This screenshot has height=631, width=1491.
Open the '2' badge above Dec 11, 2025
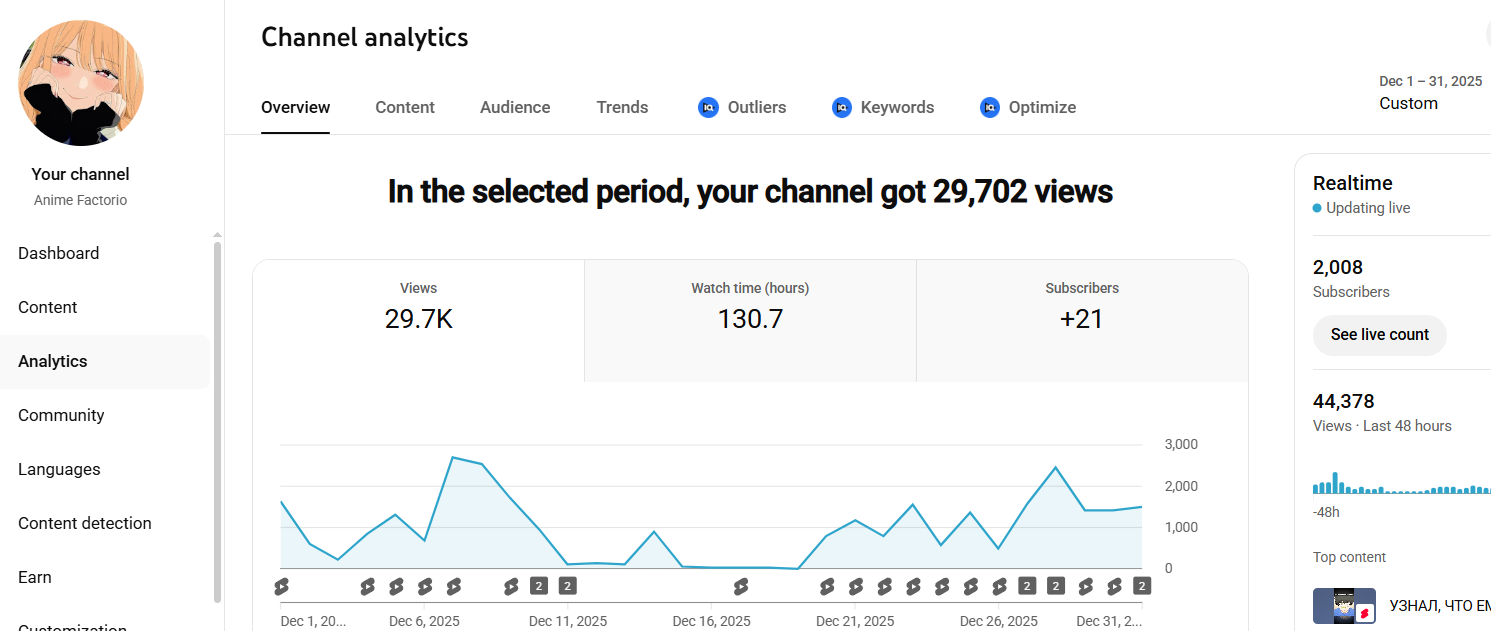click(568, 586)
